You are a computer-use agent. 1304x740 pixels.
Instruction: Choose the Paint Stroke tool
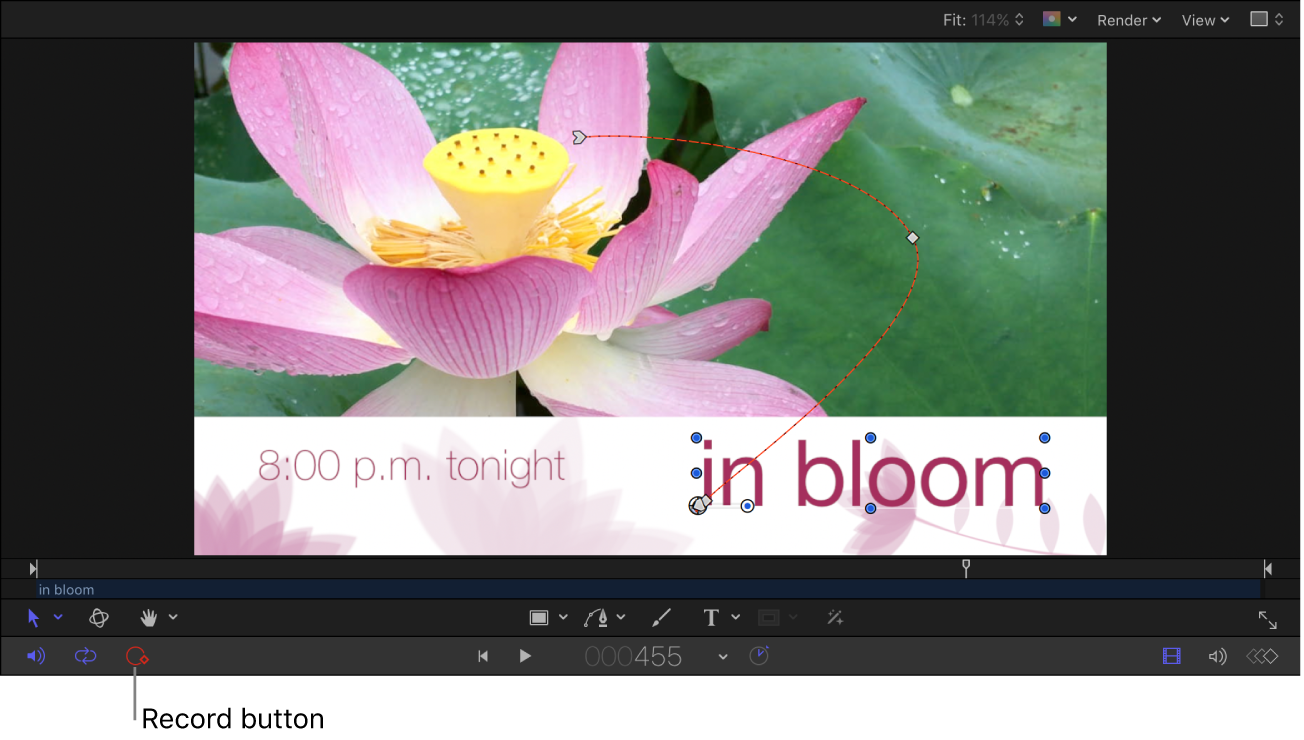pos(660,617)
